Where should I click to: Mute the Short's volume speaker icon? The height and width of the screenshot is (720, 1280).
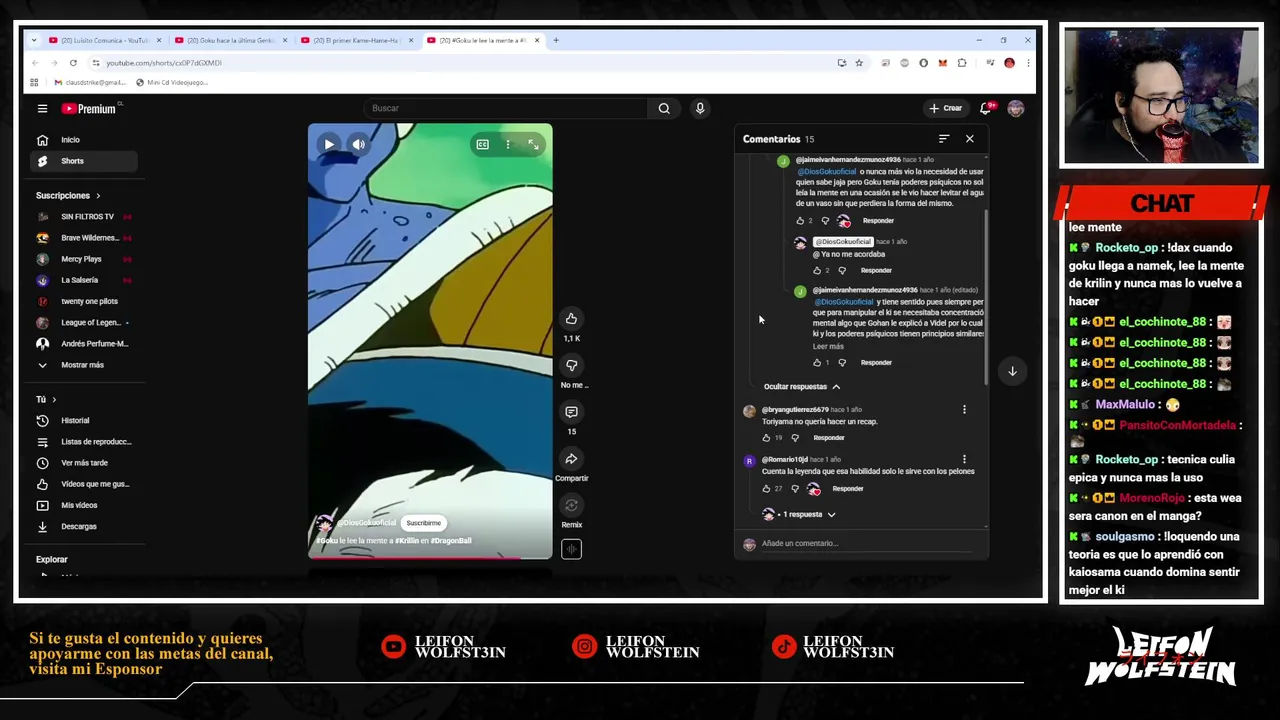point(359,144)
